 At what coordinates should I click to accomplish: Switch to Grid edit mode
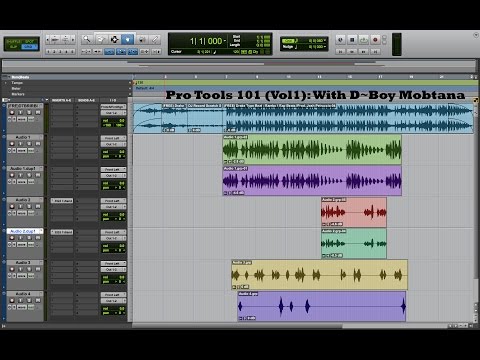(x=30, y=47)
